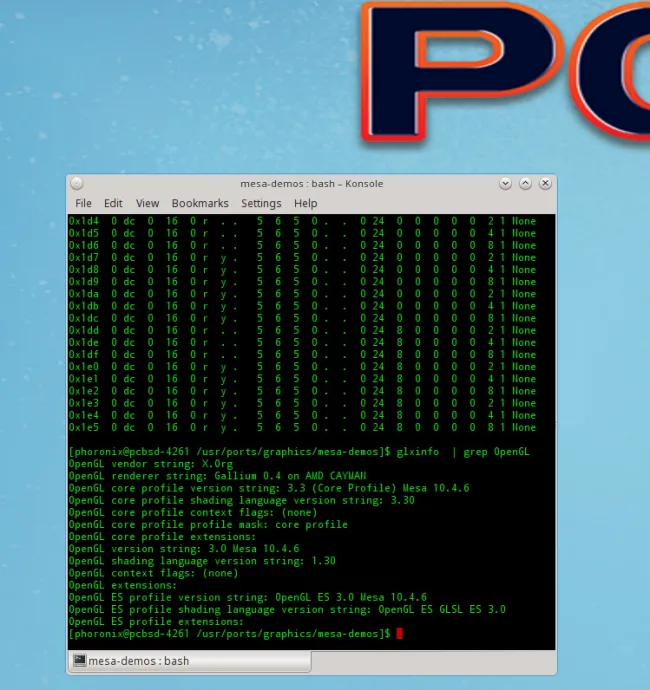The image size is (650, 690).
Task: Click the 'glxinfo | grep OpenGL' command text
Action: (x=463, y=452)
